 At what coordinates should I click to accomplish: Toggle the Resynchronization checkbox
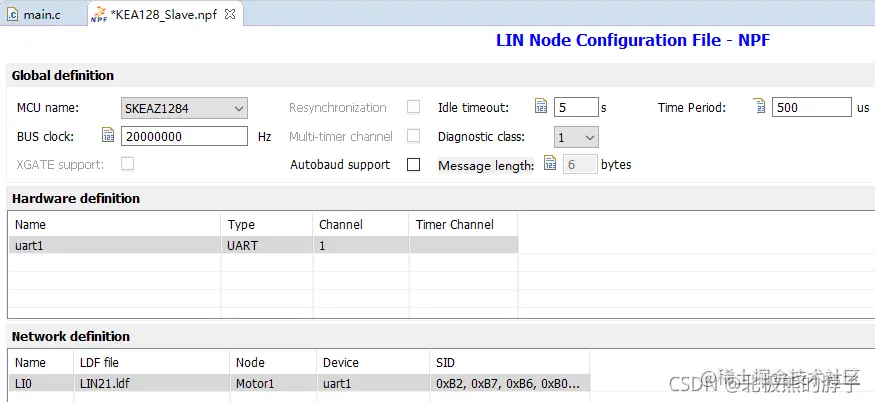tap(414, 107)
